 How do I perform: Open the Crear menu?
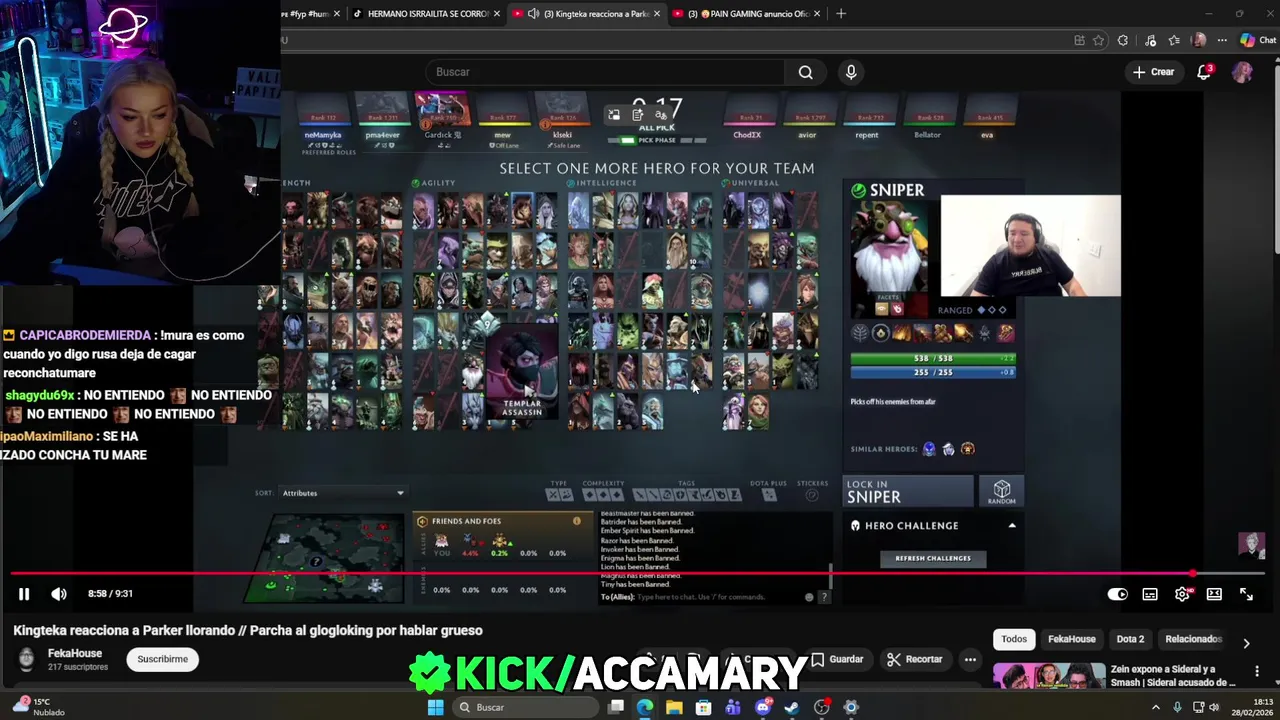(x=1153, y=72)
